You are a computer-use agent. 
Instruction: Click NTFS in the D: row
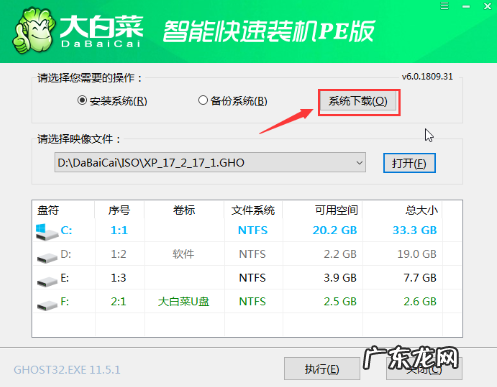coord(252,254)
